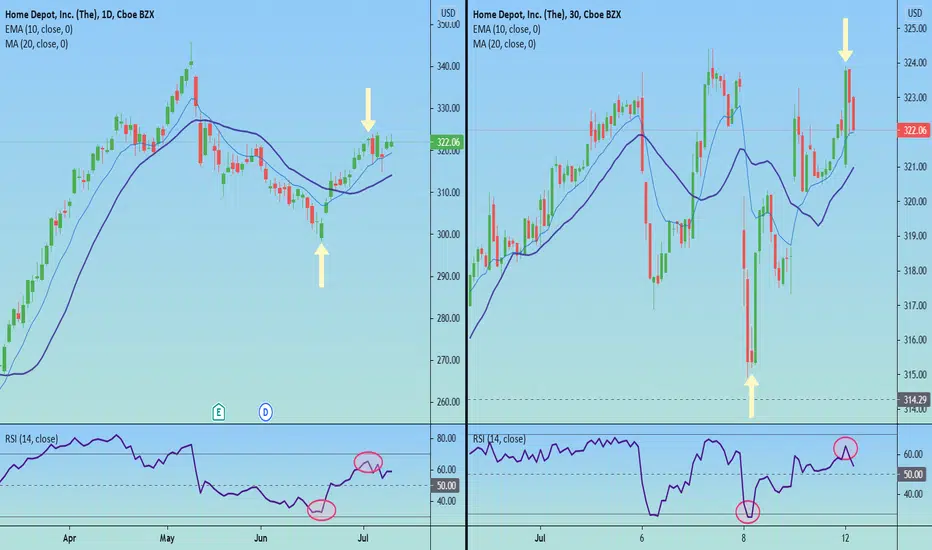Click the 40.00 RSI level on the right pane

click(x=914, y=494)
